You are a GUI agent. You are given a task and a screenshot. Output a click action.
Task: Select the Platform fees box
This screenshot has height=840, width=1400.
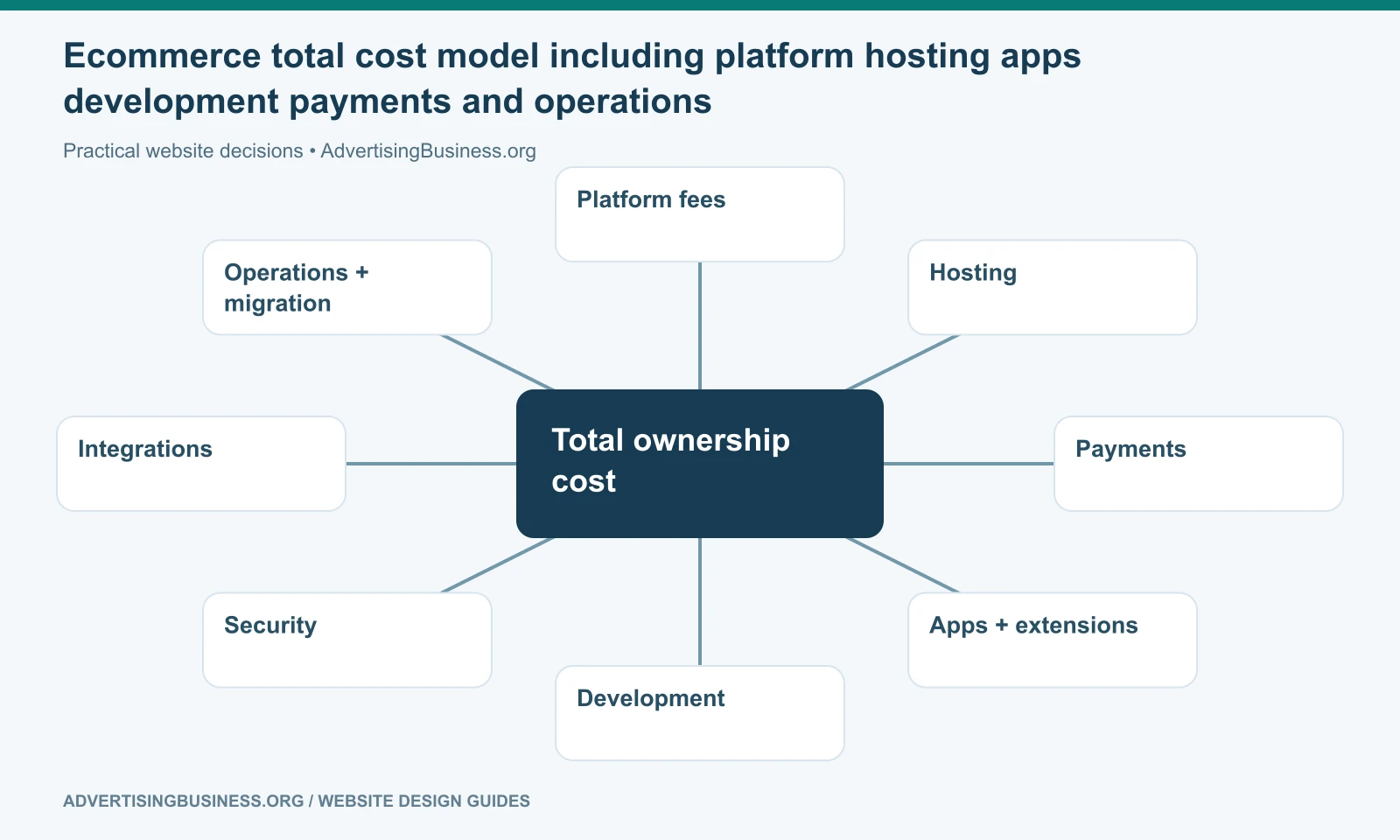click(700, 214)
